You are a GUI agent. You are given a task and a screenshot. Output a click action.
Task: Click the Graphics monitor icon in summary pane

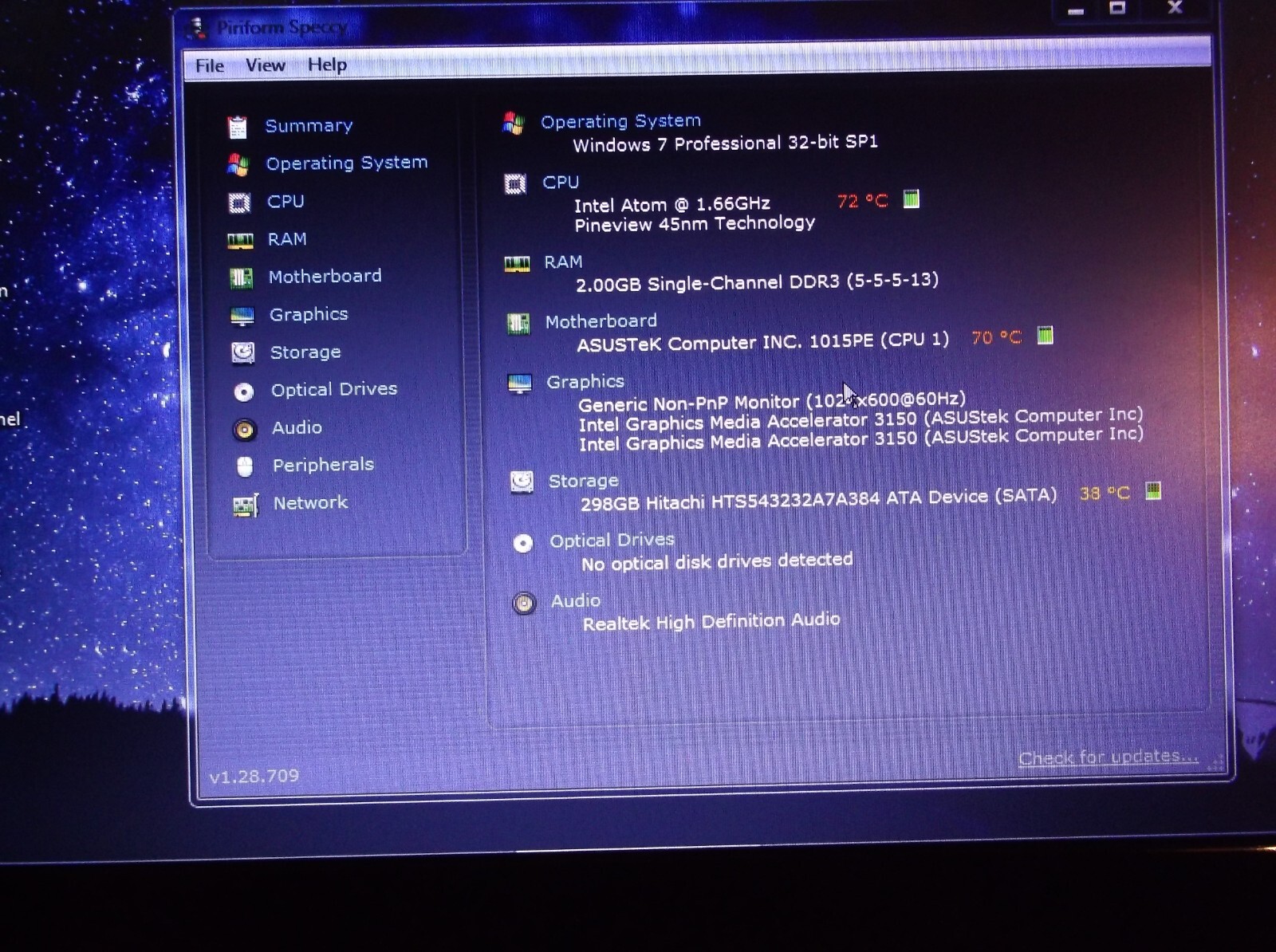[520, 384]
